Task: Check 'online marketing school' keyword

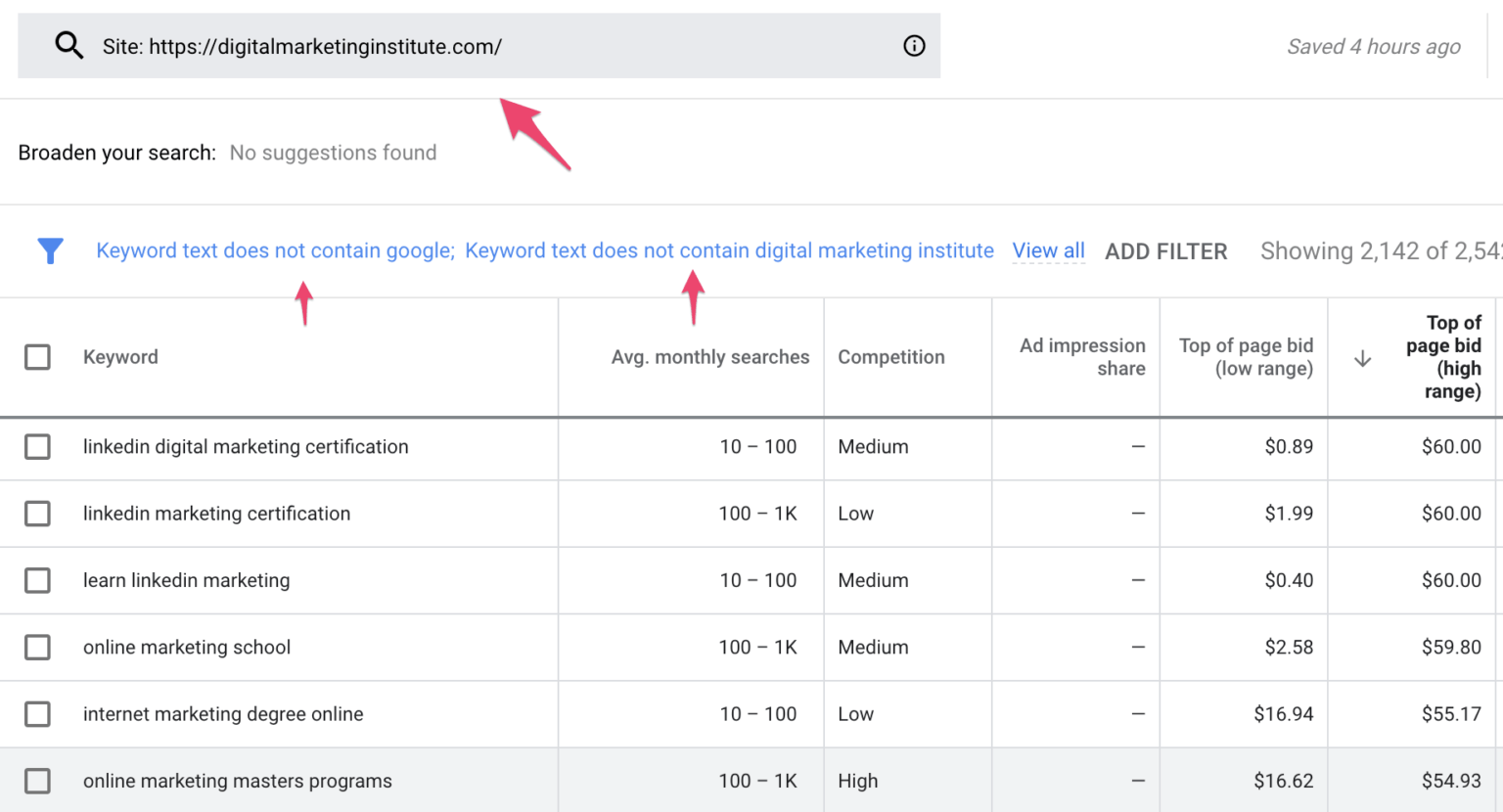Action: (37, 647)
